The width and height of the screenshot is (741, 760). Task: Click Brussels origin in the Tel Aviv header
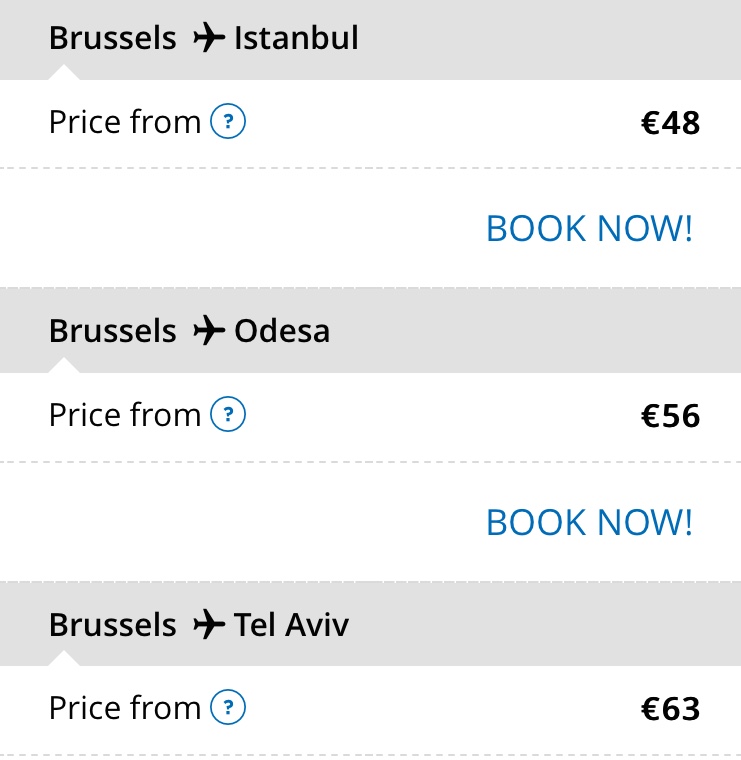click(x=112, y=625)
